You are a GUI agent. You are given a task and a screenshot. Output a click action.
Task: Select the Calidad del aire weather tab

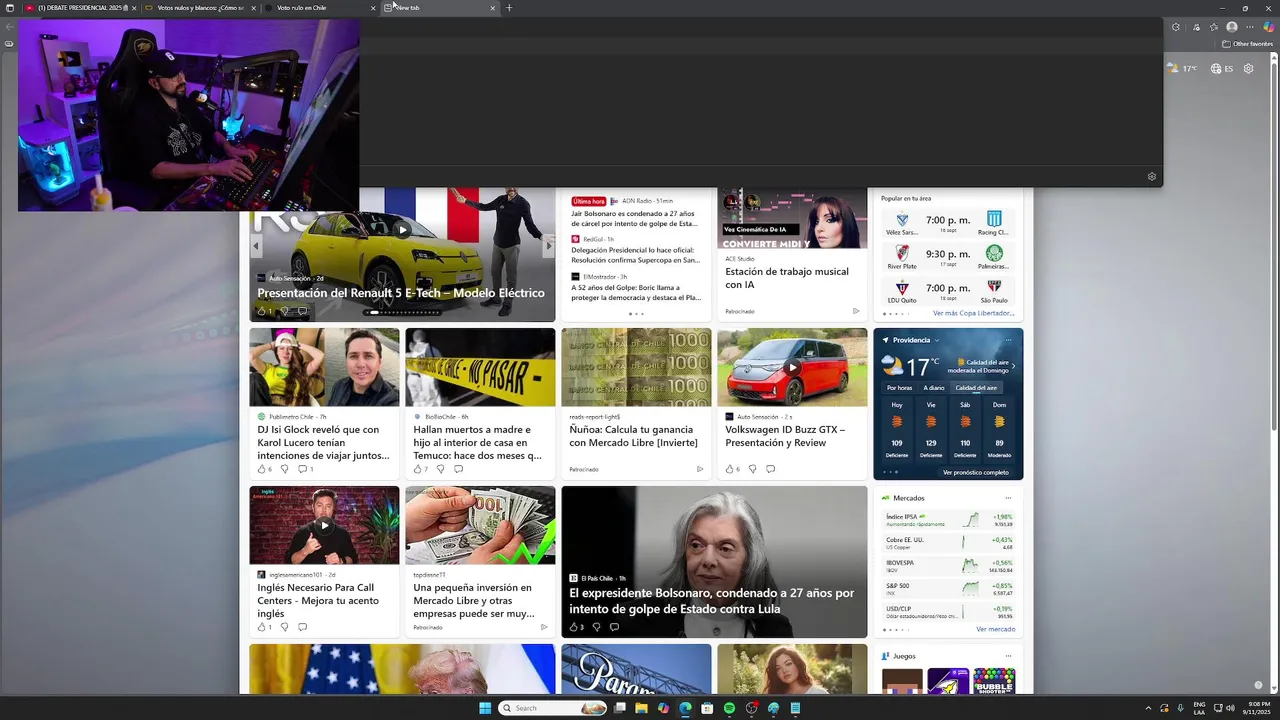(x=976, y=388)
